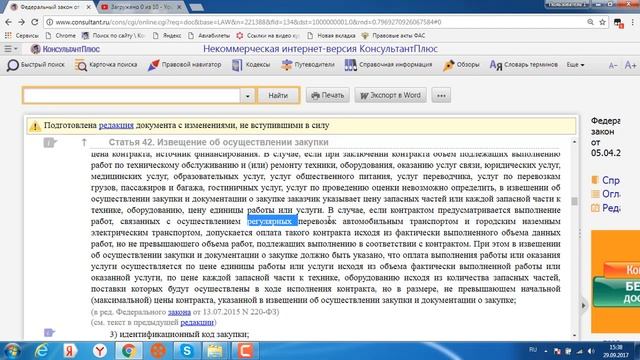Click the warning triangle icon in notice
The height and width of the screenshot is (360, 640).
pos(35,126)
